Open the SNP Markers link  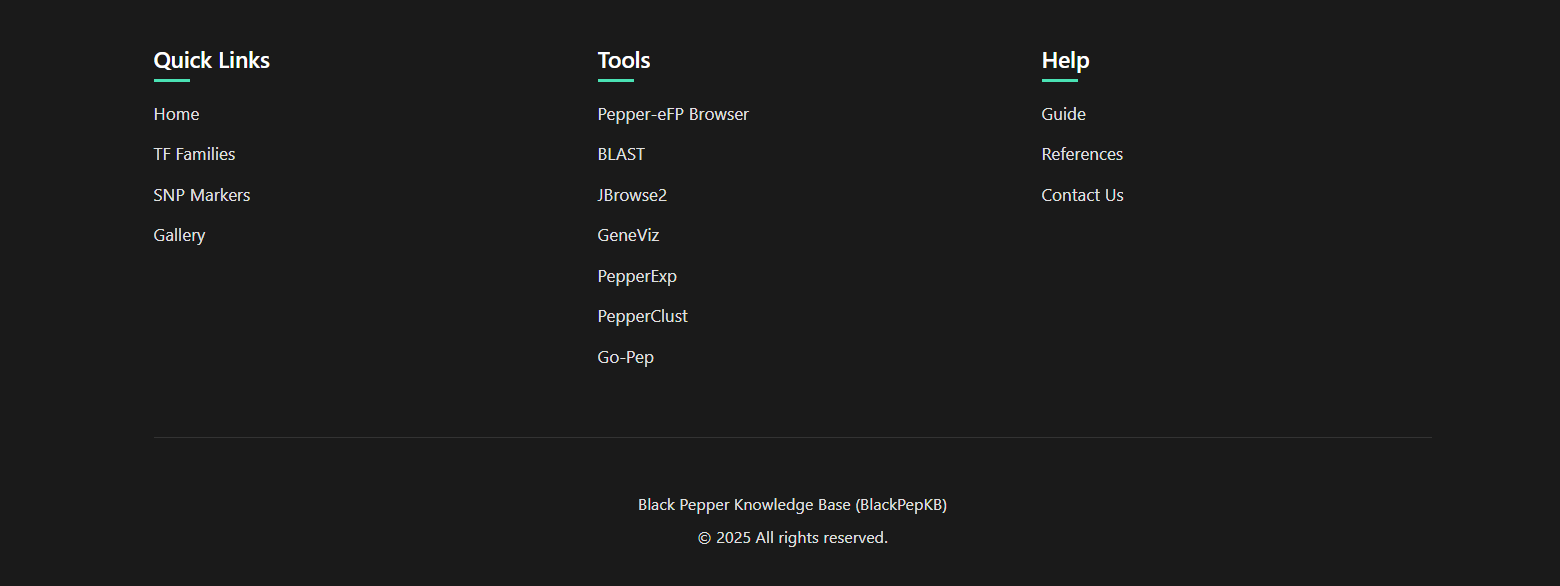point(202,195)
